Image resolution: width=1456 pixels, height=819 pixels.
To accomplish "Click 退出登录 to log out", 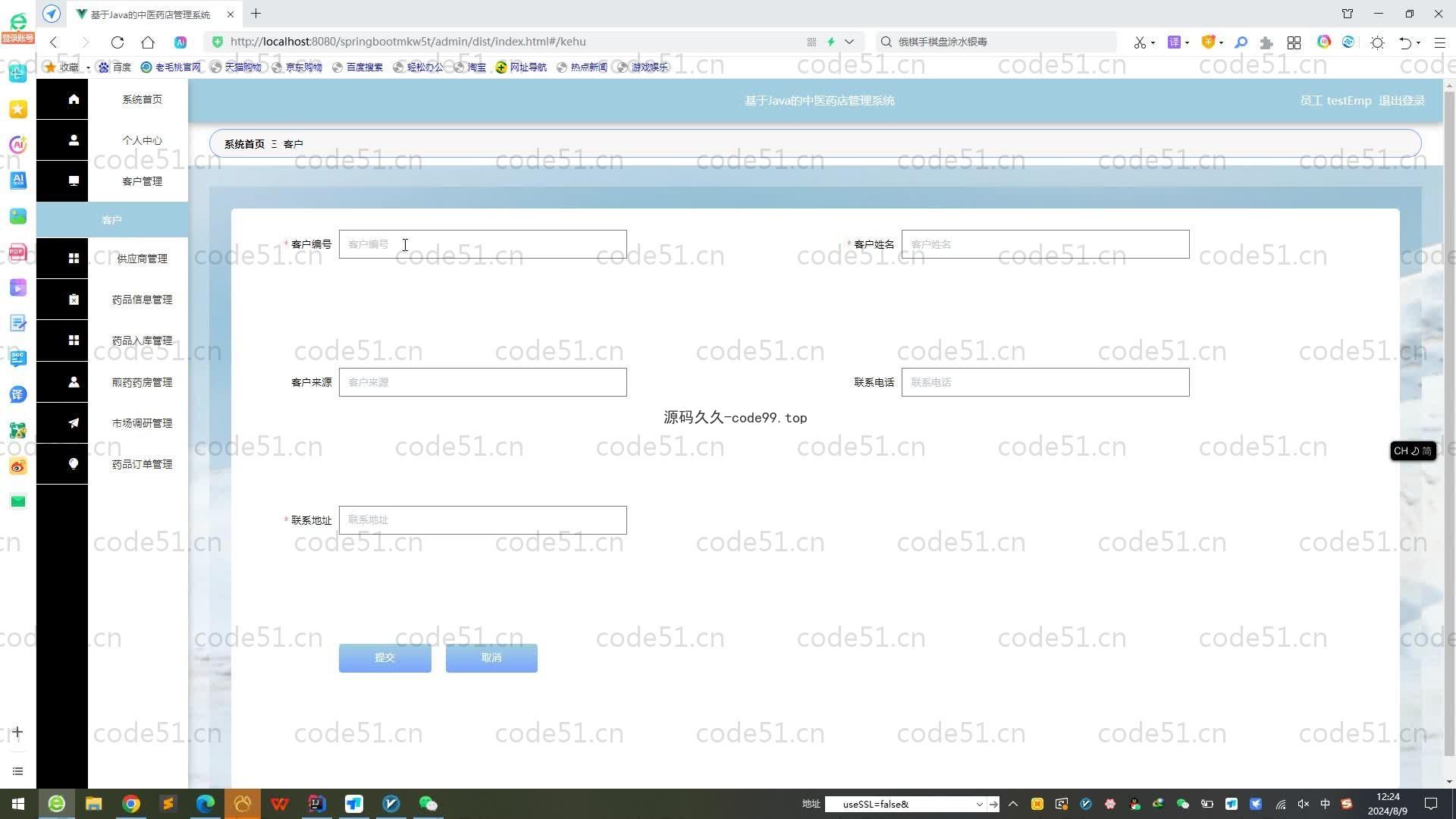I will pos(1401,101).
